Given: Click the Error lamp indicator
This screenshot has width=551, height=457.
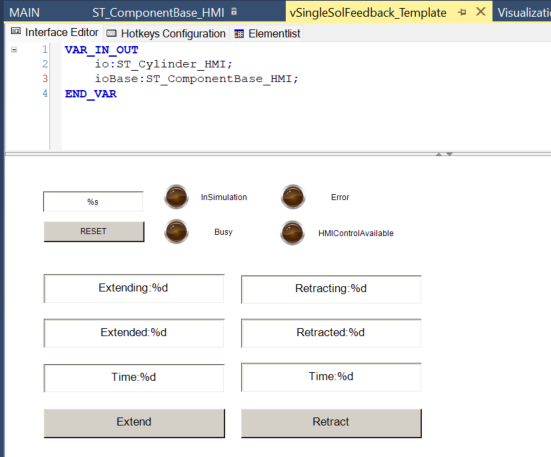Looking at the screenshot, I should (x=293, y=197).
